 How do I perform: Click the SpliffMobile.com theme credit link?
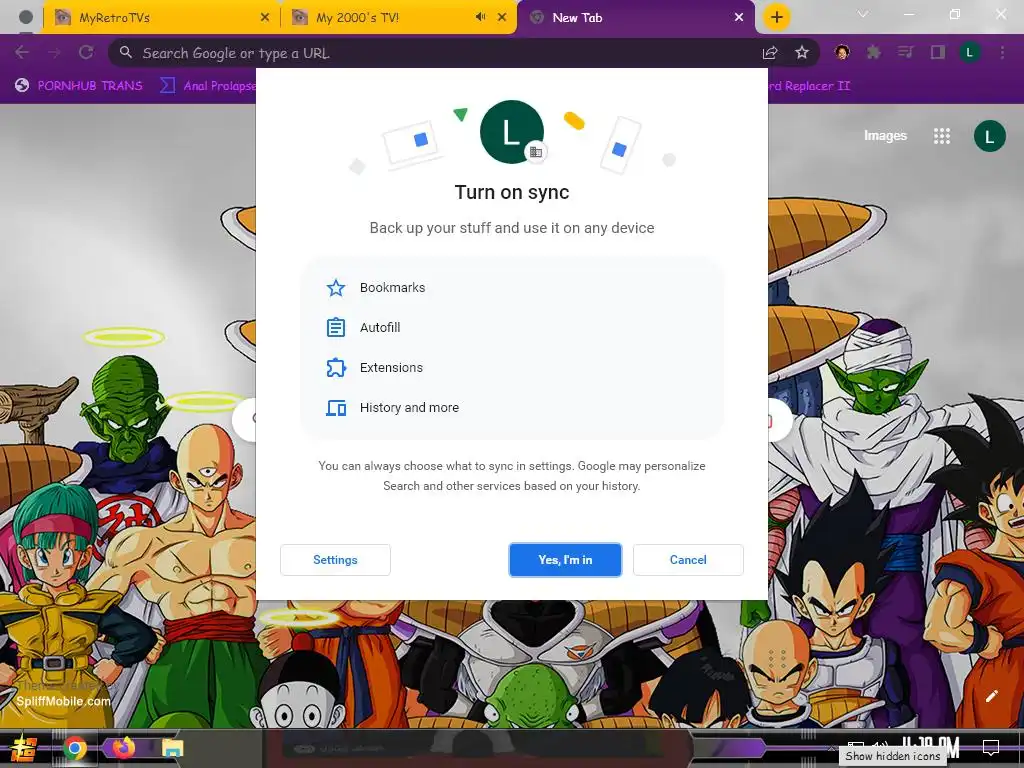click(63, 701)
